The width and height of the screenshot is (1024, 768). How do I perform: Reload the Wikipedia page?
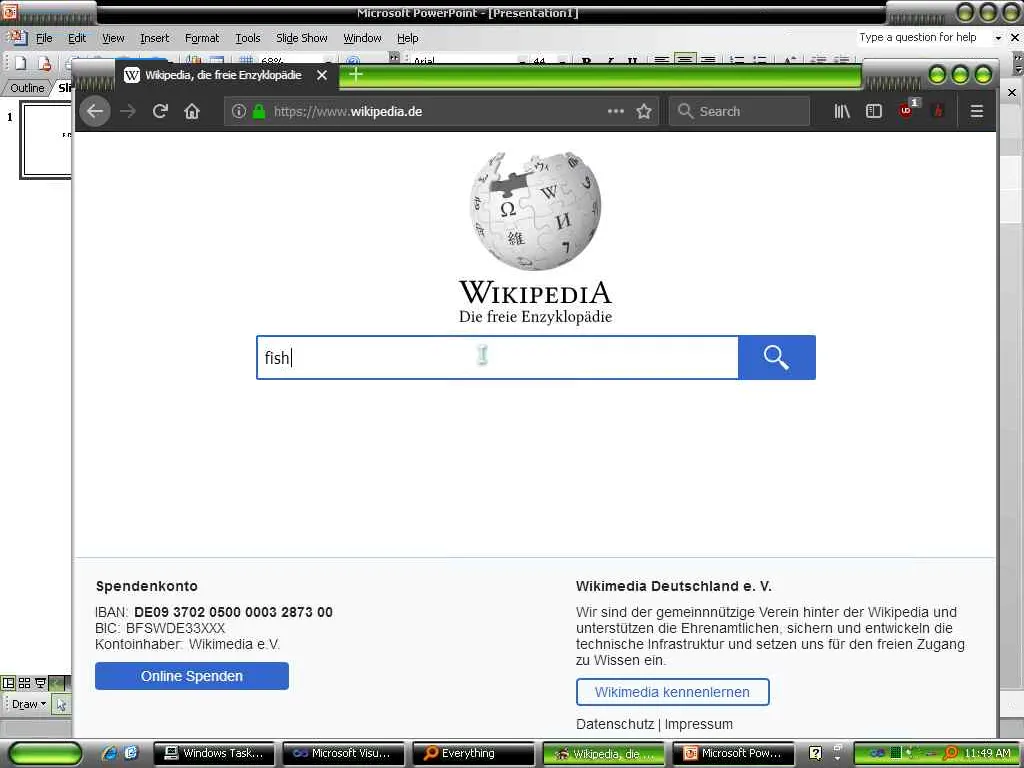tap(160, 111)
